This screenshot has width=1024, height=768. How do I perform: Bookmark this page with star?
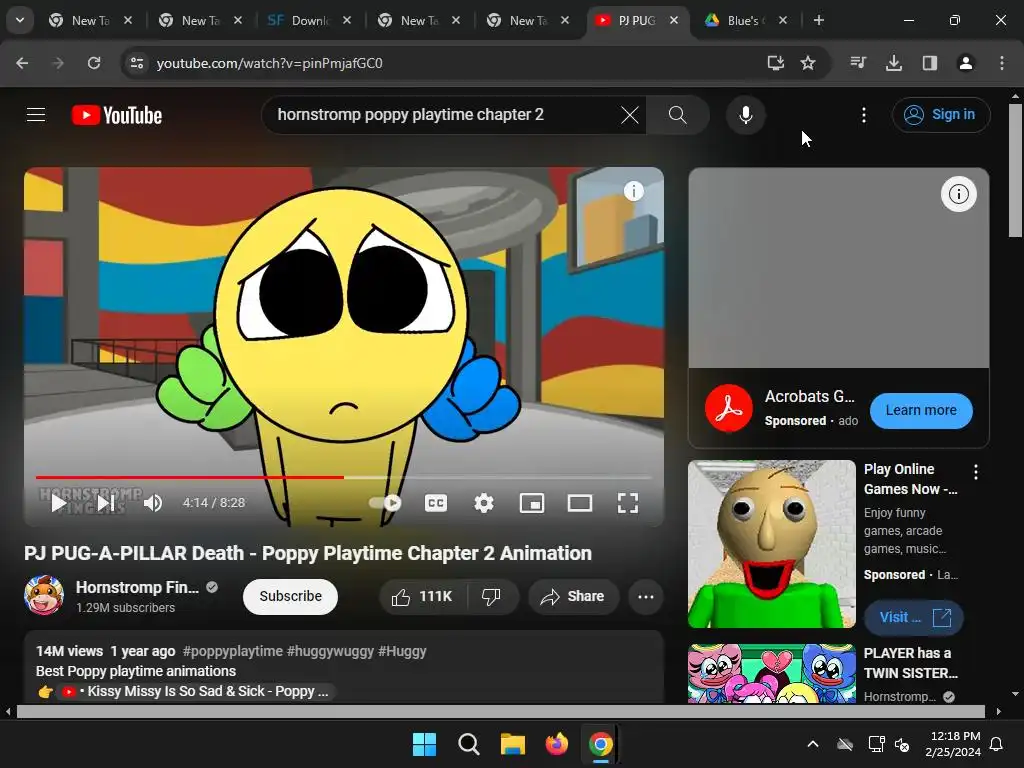[808, 63]
